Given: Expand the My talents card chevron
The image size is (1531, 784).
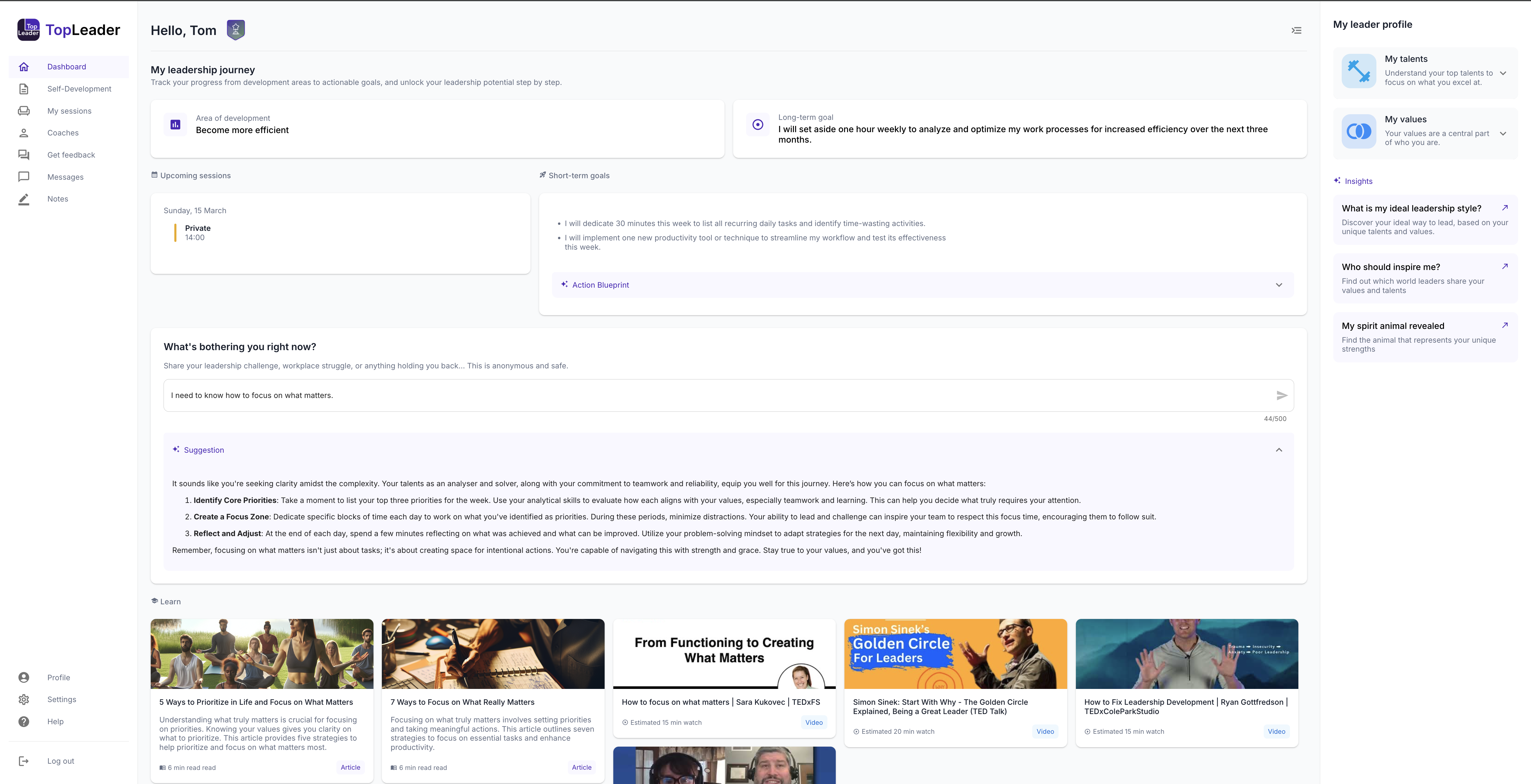Looking at the screenshot, I should tap(1503, 74).
